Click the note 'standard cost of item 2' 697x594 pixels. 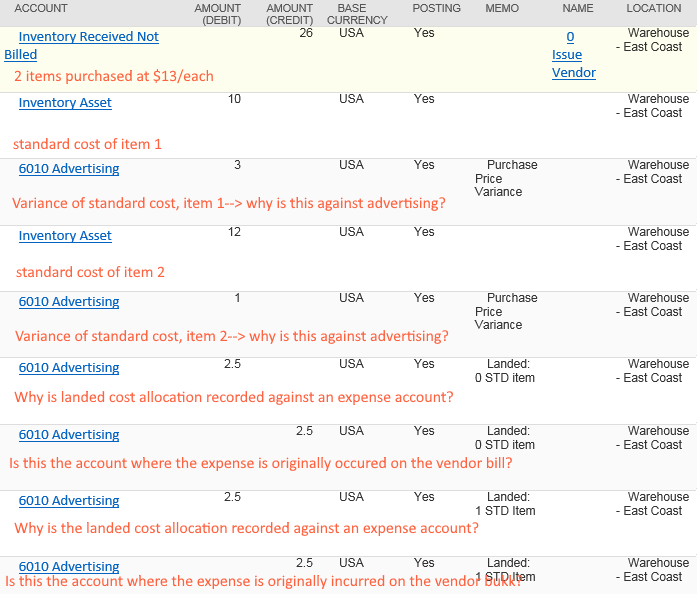(x=90, y=272)
